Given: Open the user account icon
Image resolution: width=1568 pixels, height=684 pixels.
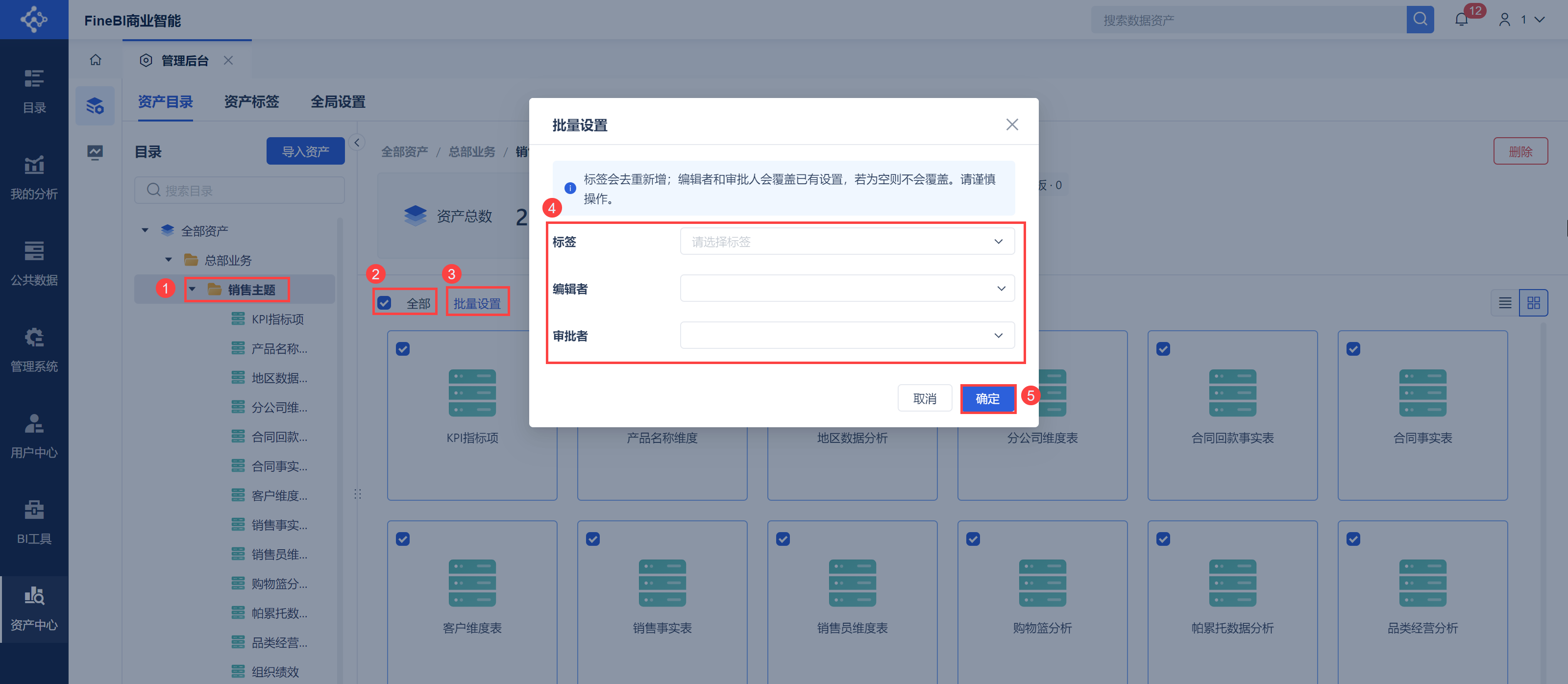Looking at the screenshot, I should pos(1505,20).
